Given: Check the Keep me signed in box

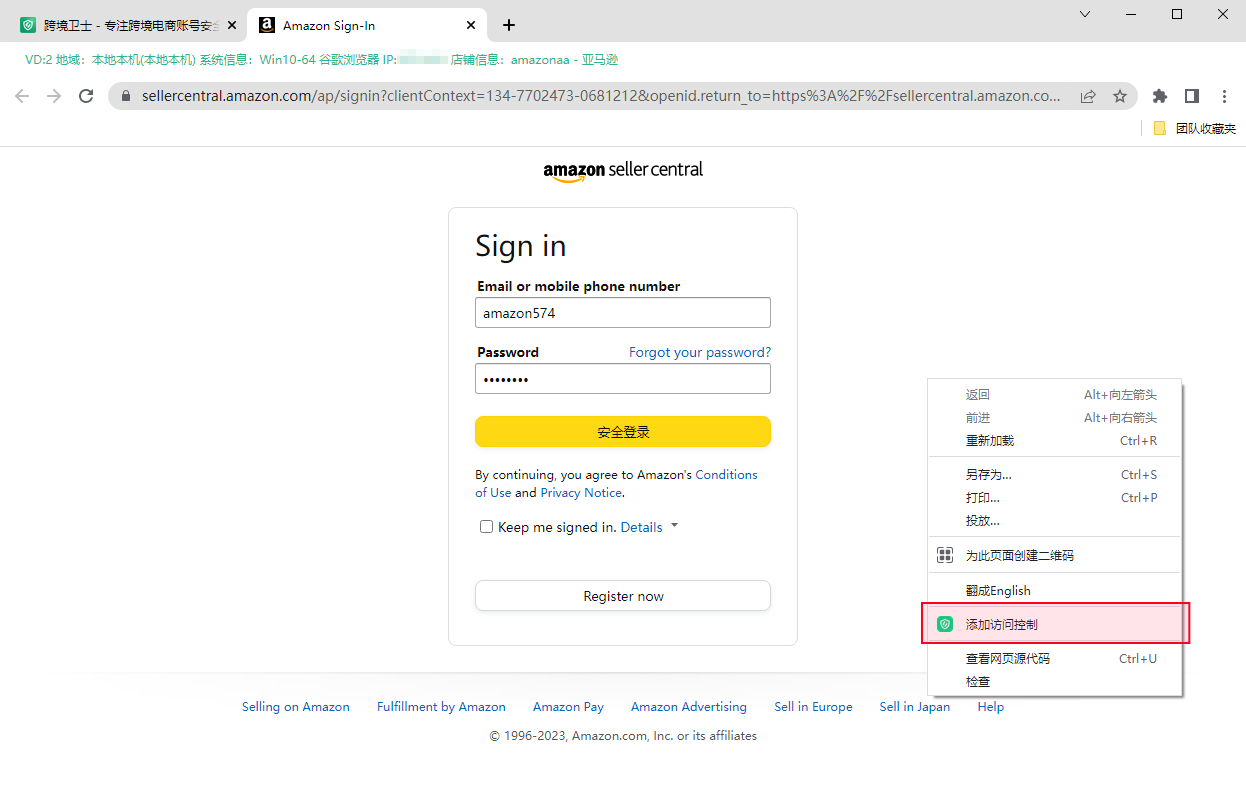Looking at the screenshot, I should (x=487, y=527).
